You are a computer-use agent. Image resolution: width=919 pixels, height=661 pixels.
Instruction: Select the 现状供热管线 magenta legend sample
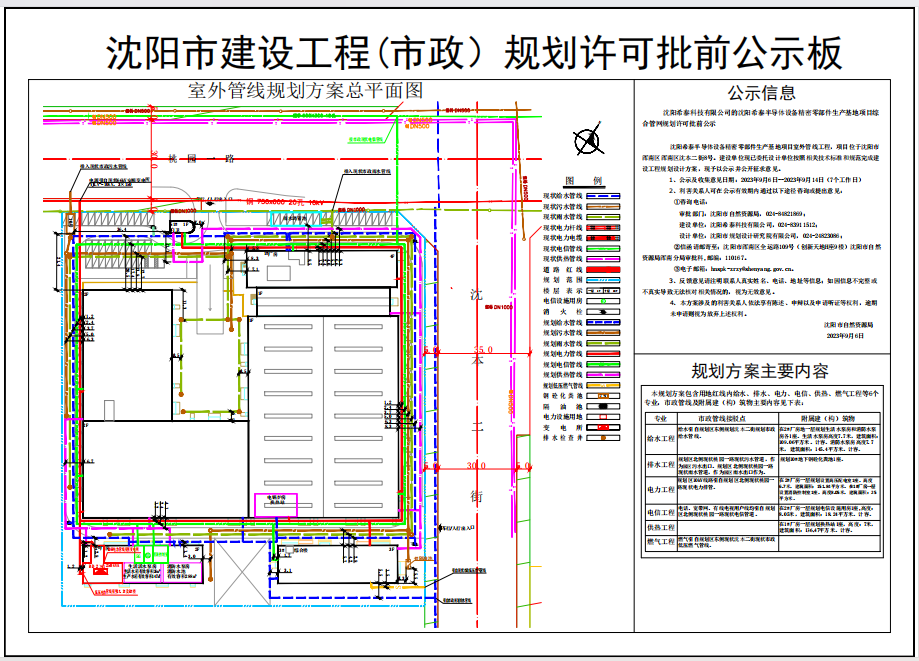(x=603, y=259)
